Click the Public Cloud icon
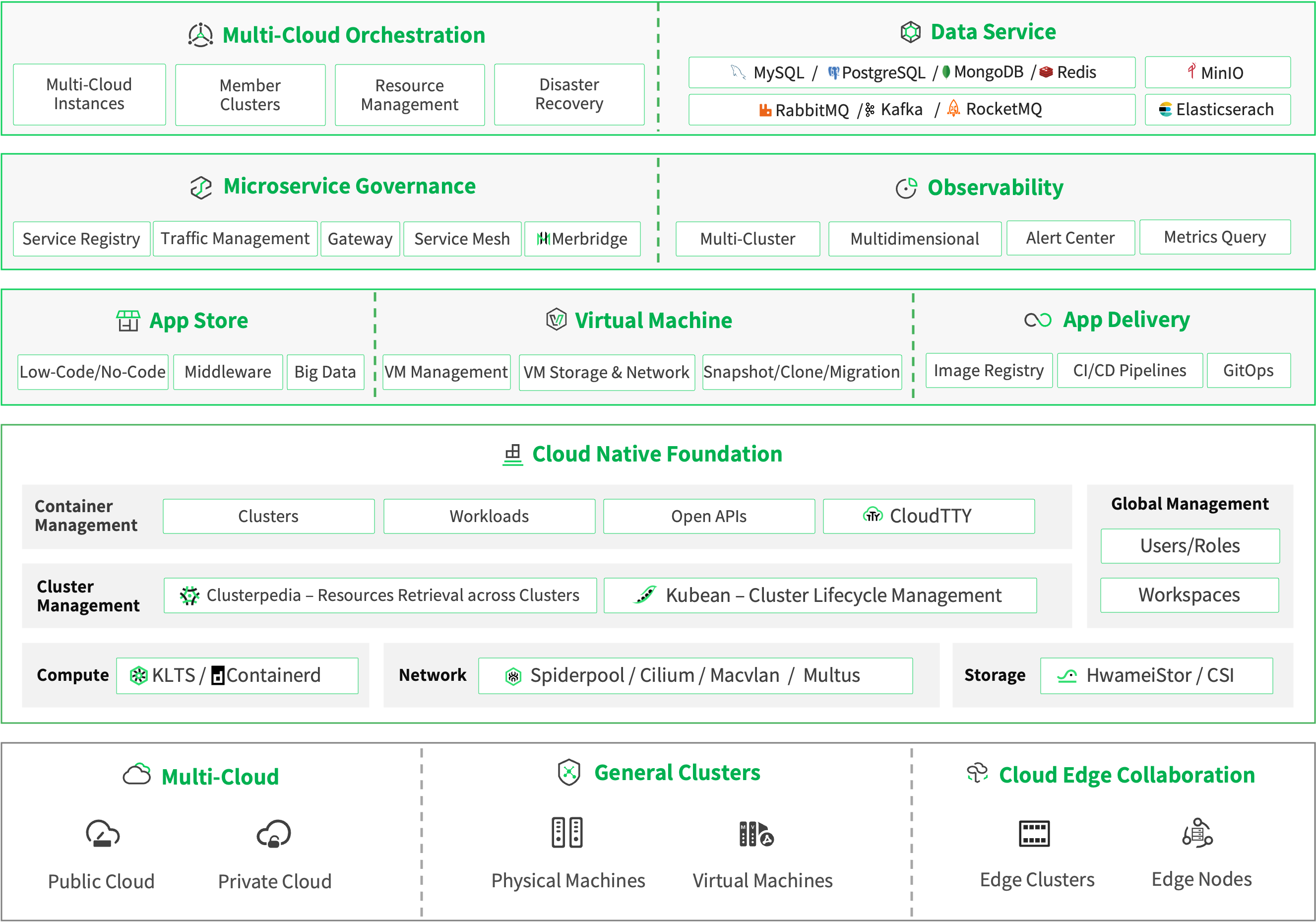Image resolution: width=1316 pixels, height=923 pixels. 103,834
